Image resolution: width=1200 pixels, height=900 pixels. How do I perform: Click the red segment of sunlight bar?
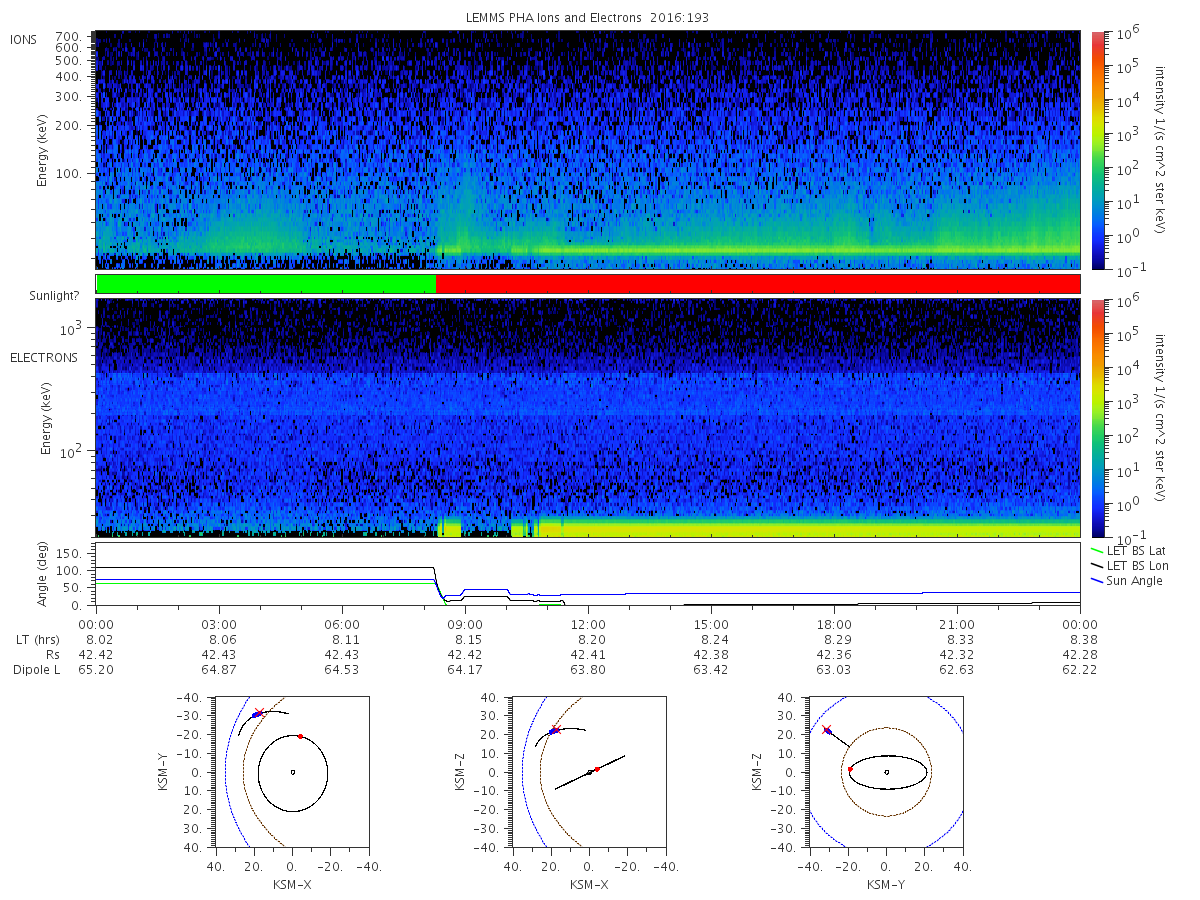(x=758, y=284)
